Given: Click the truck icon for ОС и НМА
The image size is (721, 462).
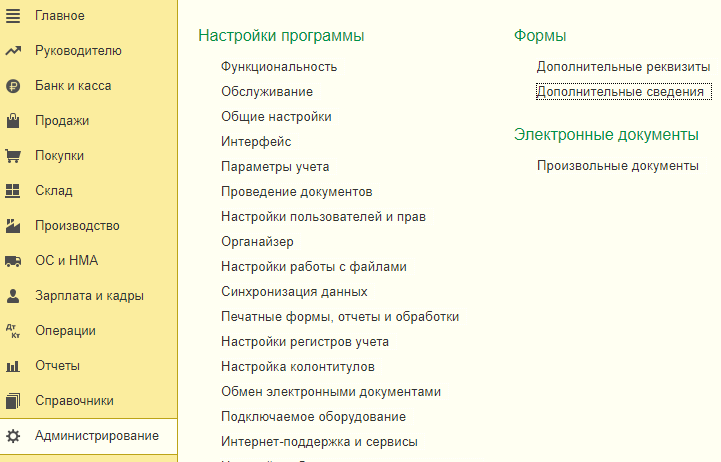Looking at the screenshot, I should (13, 261).
